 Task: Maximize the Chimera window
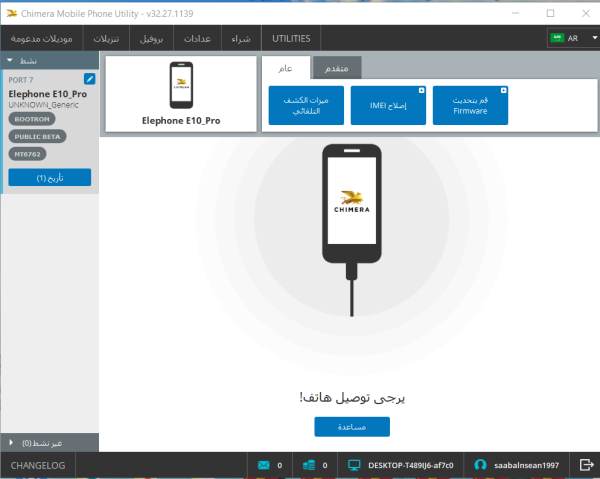pos(550,13)
